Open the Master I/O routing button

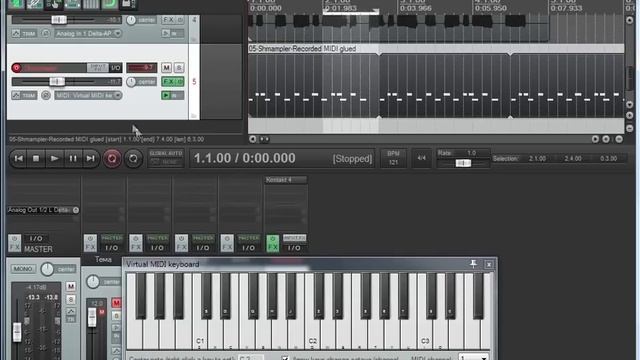[36, 238]
